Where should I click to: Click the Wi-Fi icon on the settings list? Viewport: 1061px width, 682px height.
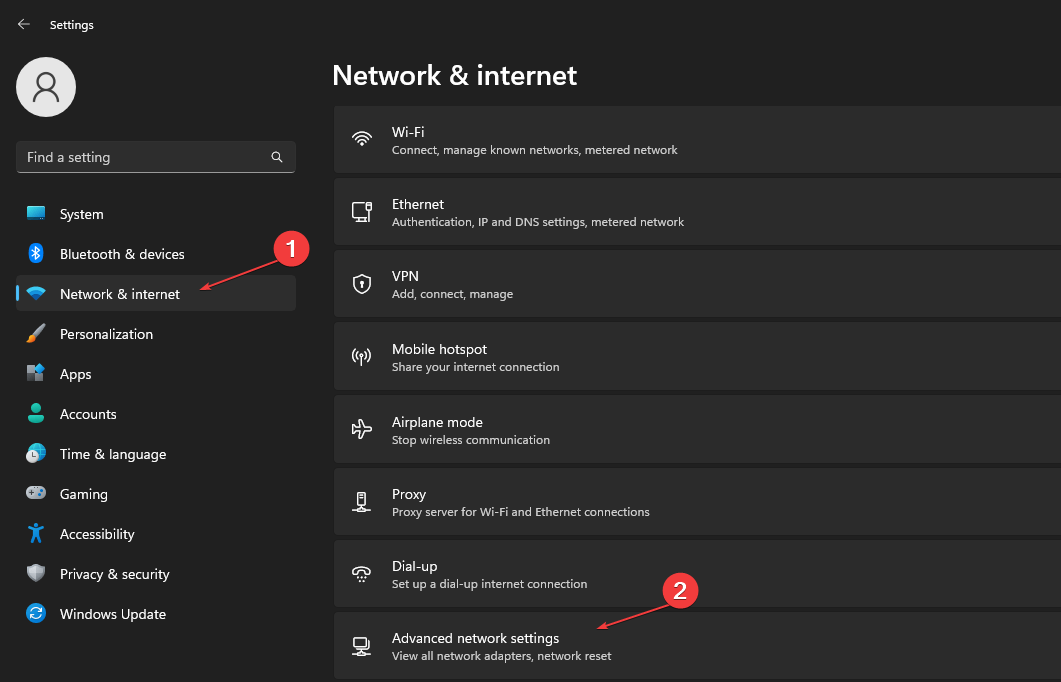coord(361,139)
